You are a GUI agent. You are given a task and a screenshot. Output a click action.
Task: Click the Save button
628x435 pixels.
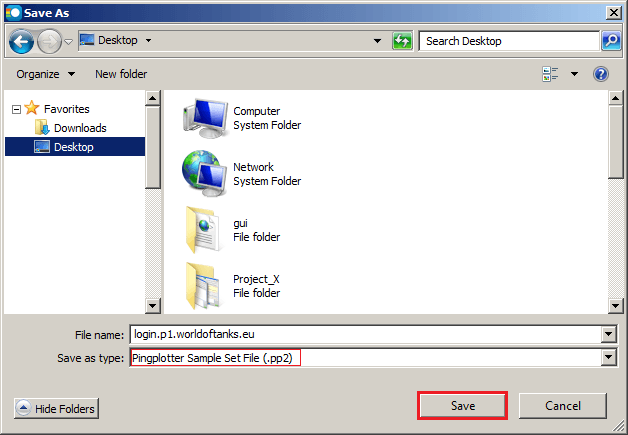(x=462, y=406)
